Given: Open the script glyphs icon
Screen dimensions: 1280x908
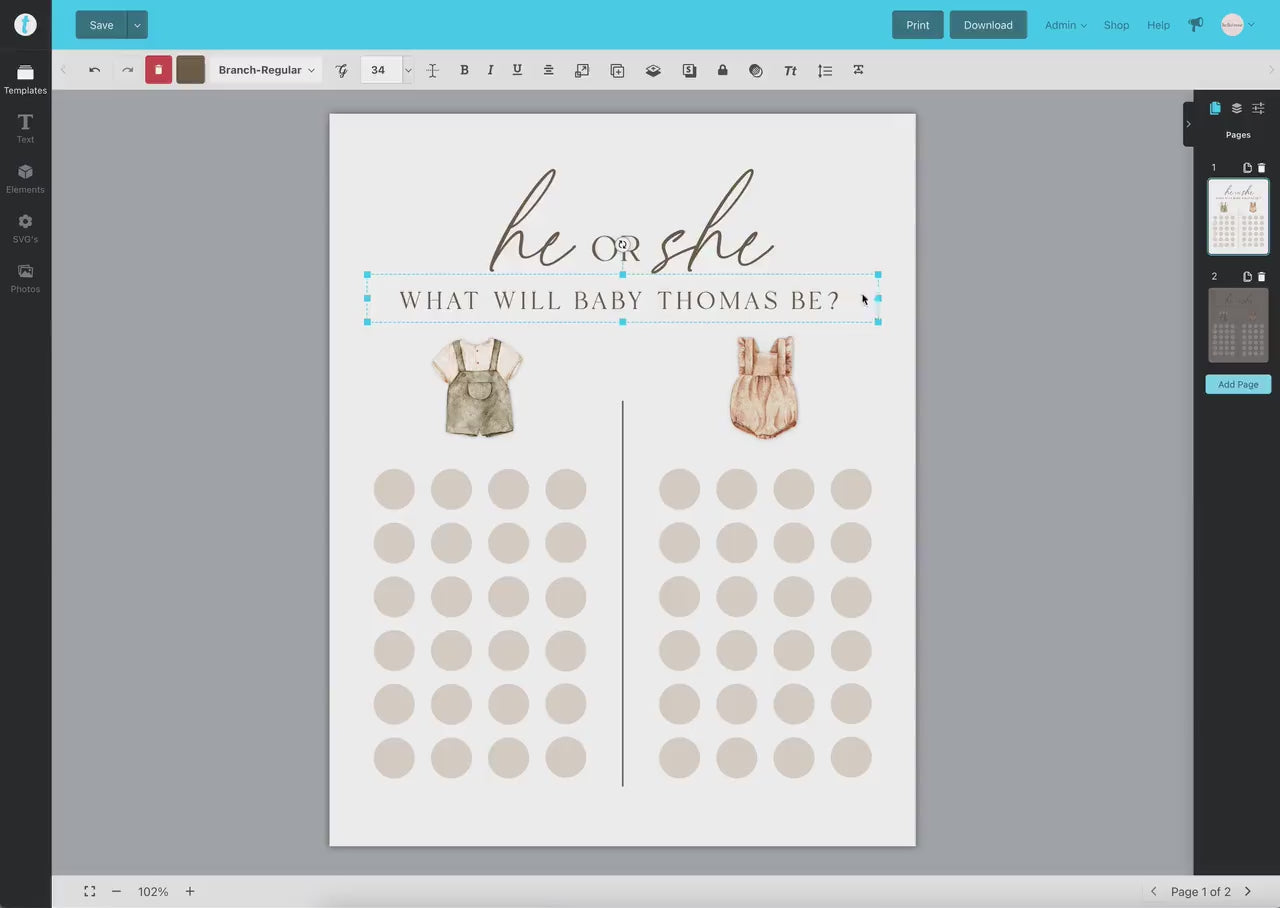Looking at the screenshot, I should pyautogui.click(x=342, y=70).
